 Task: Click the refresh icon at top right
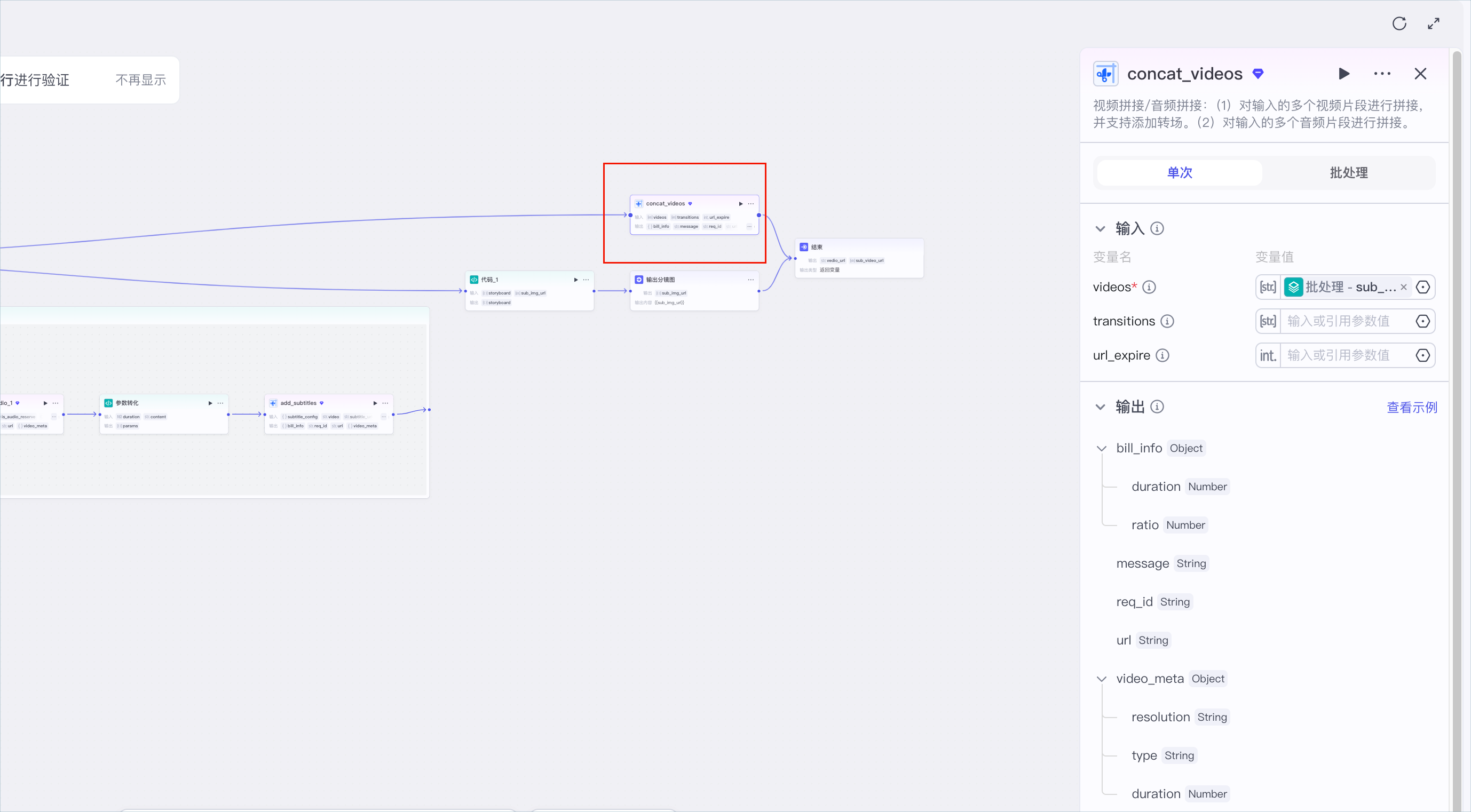point(1399,23)
